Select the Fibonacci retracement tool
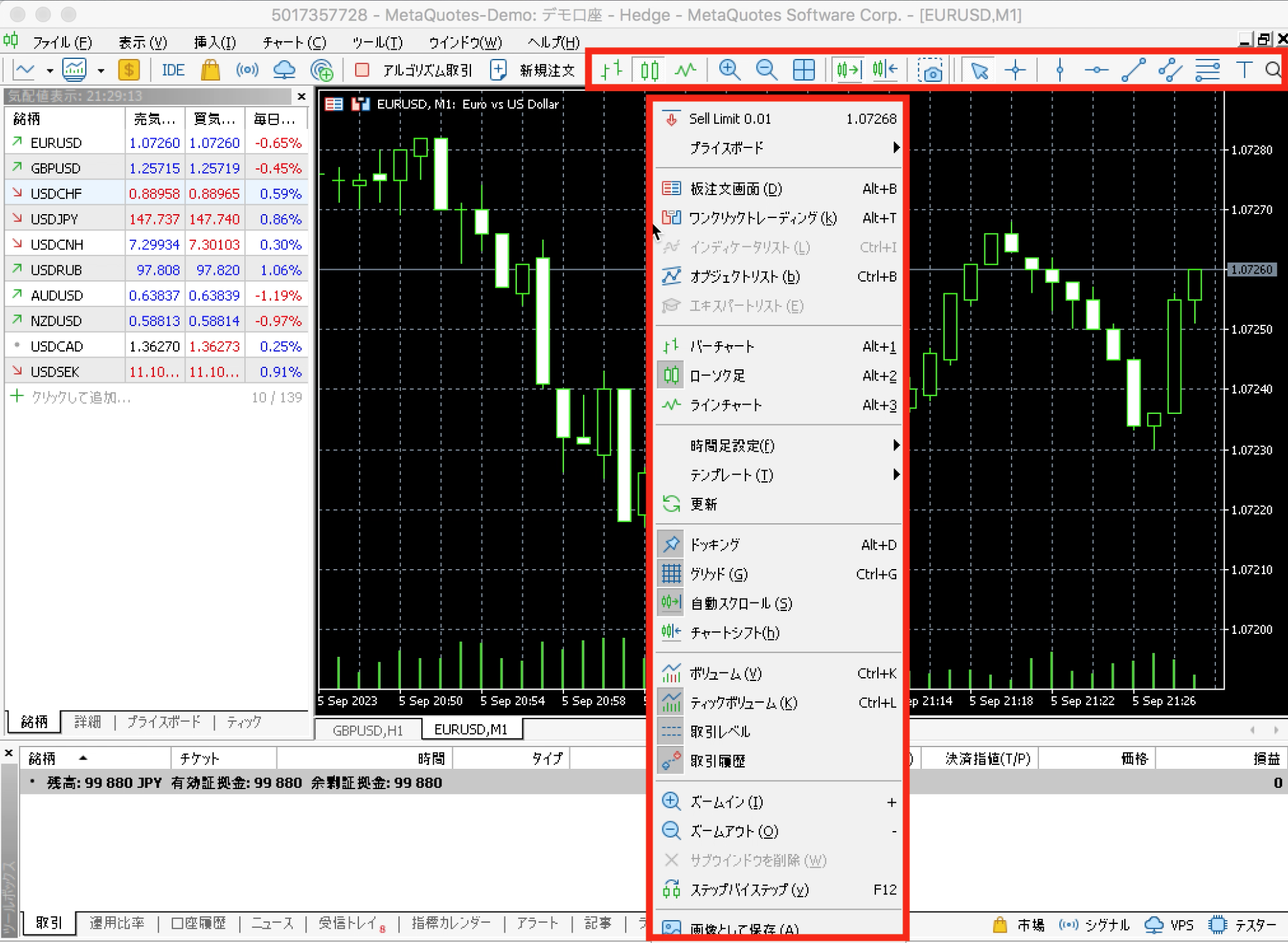This screenshot has height=943, width=1288. click(x=1207, y=69)
